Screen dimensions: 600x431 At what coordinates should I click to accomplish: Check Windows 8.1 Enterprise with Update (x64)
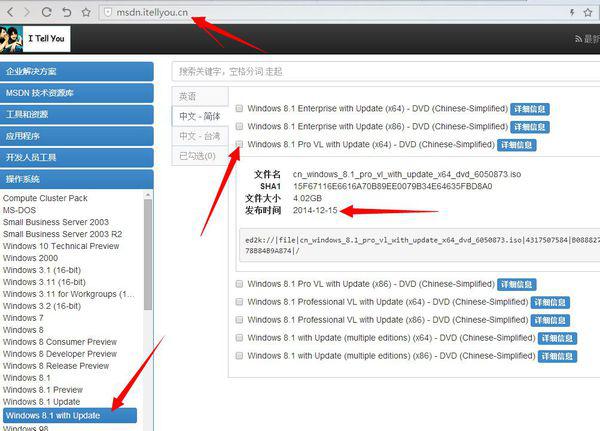click(x=239, y=108)
